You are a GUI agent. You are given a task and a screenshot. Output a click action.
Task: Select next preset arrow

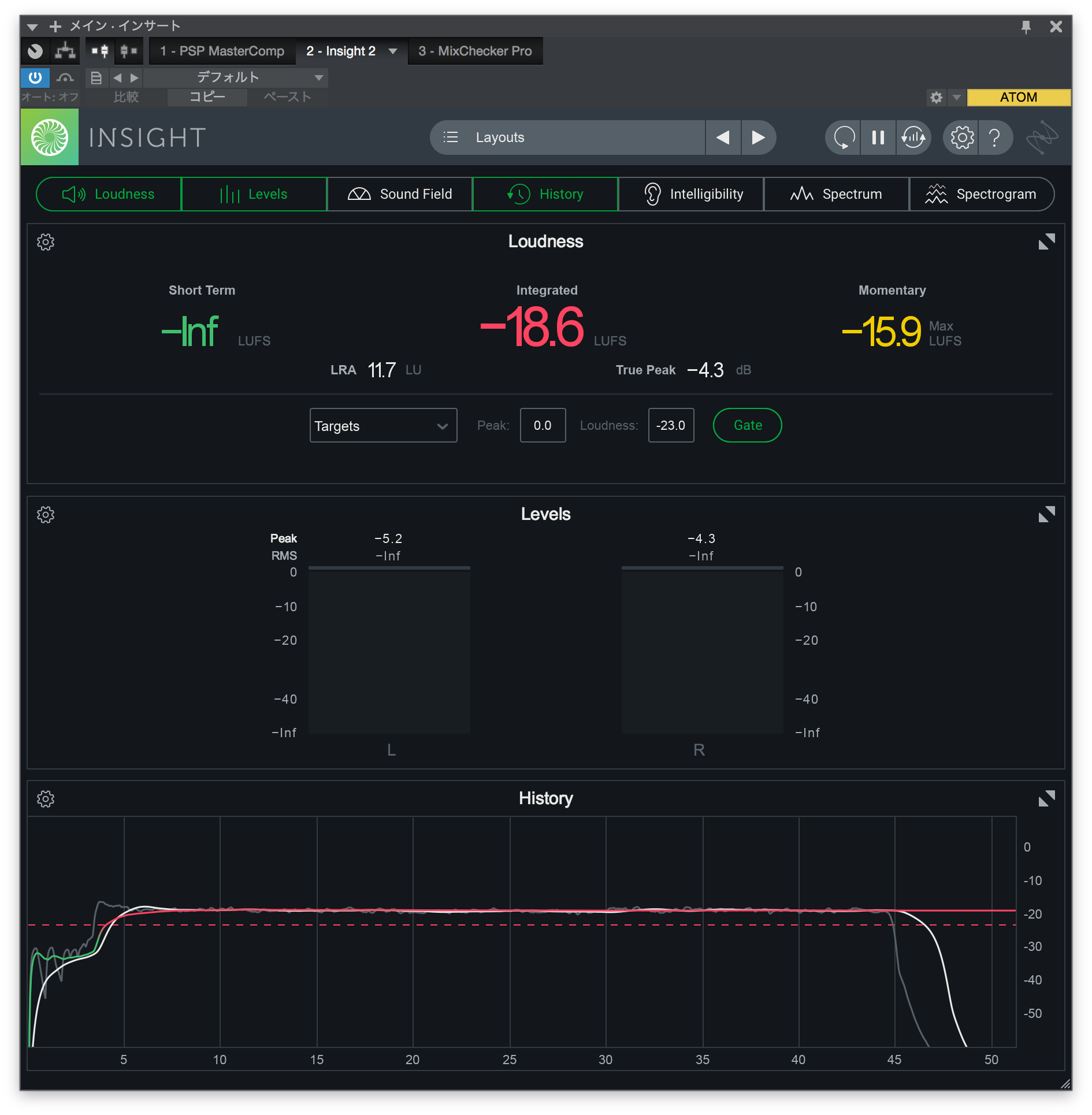pos(134,77)
